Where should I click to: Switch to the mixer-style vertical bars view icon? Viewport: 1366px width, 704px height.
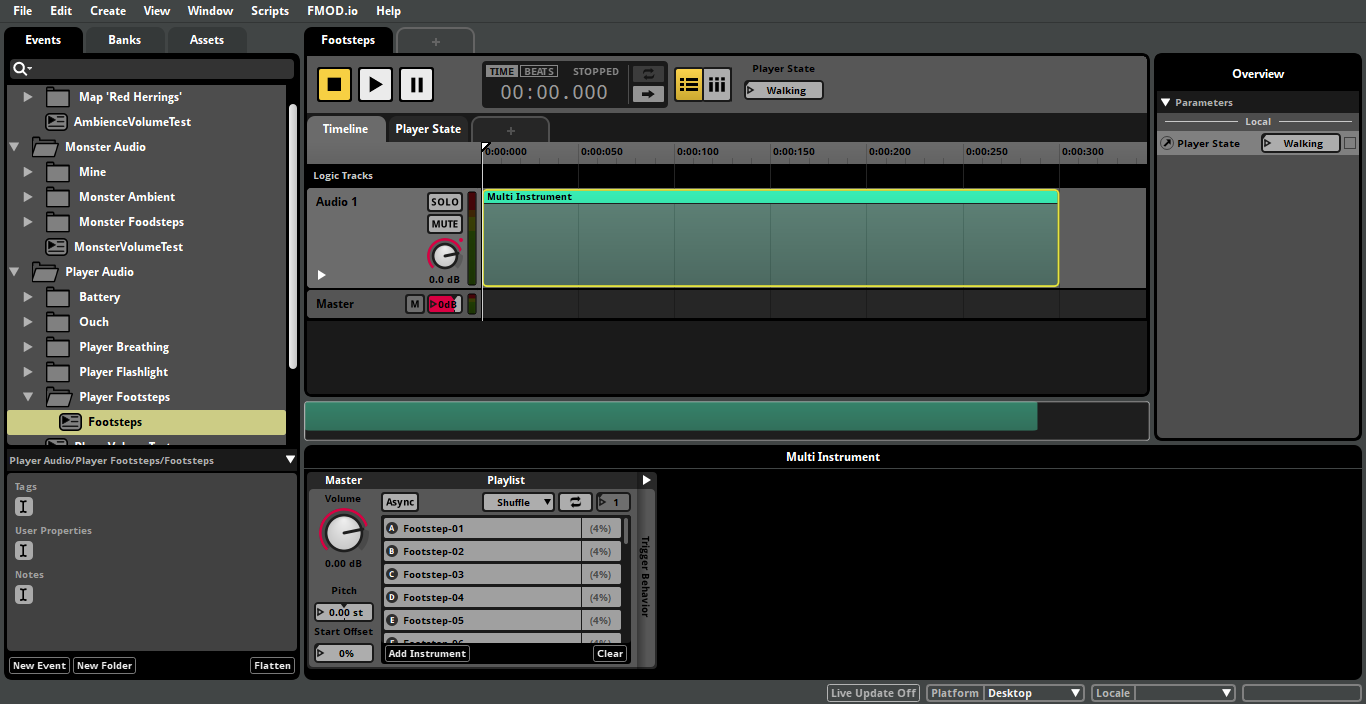pos(717,85)
